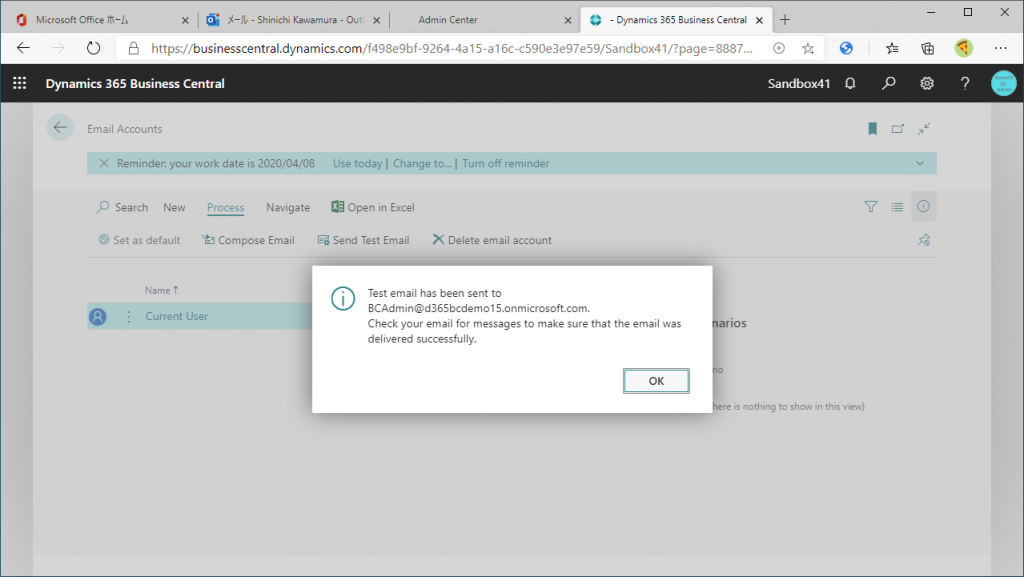This screenshot has width=1024, height=577.
Task: Go back from the Email Accounts page
Action: 59,128
